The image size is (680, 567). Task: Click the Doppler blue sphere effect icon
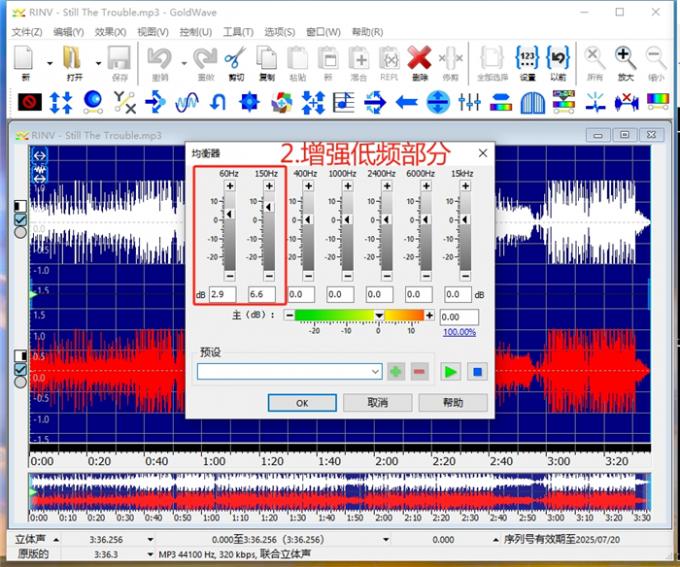(92, 102)
